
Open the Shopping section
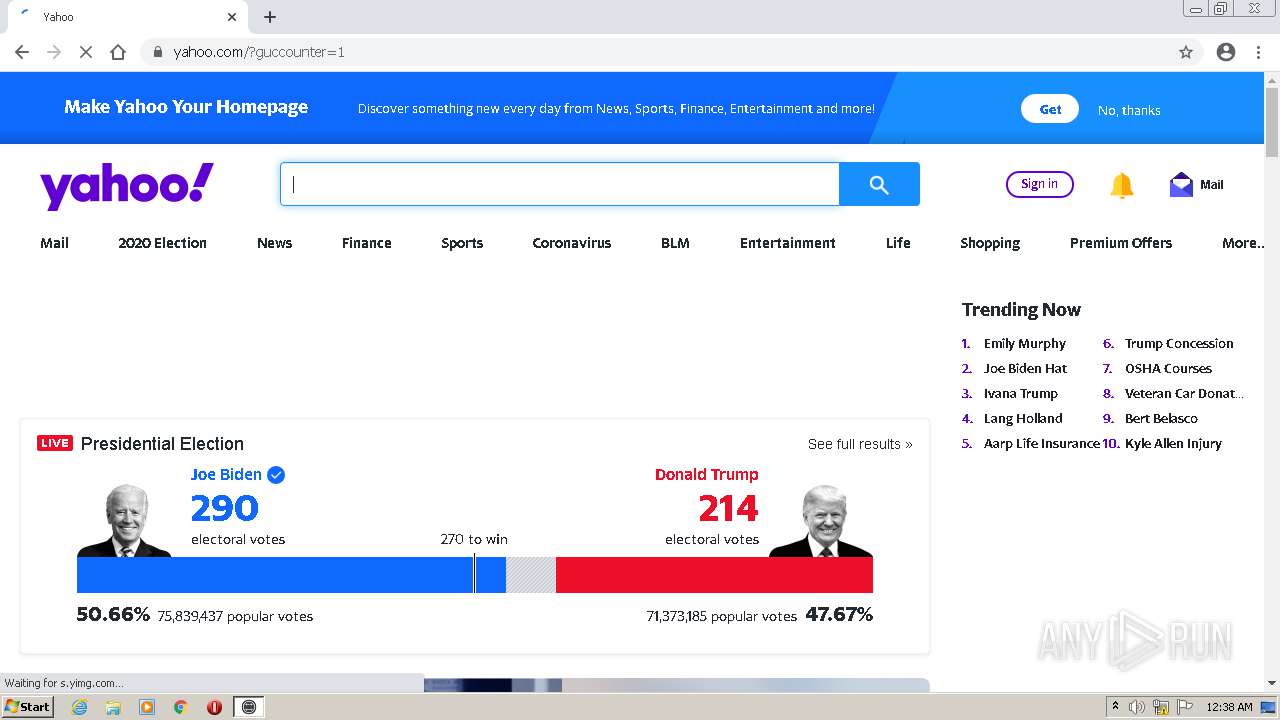pos(990,243)
